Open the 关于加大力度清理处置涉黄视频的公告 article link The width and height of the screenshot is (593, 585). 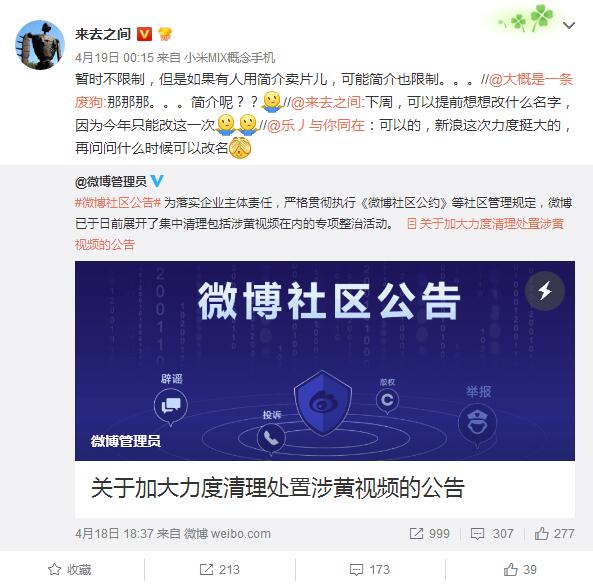tap(485, 224)
